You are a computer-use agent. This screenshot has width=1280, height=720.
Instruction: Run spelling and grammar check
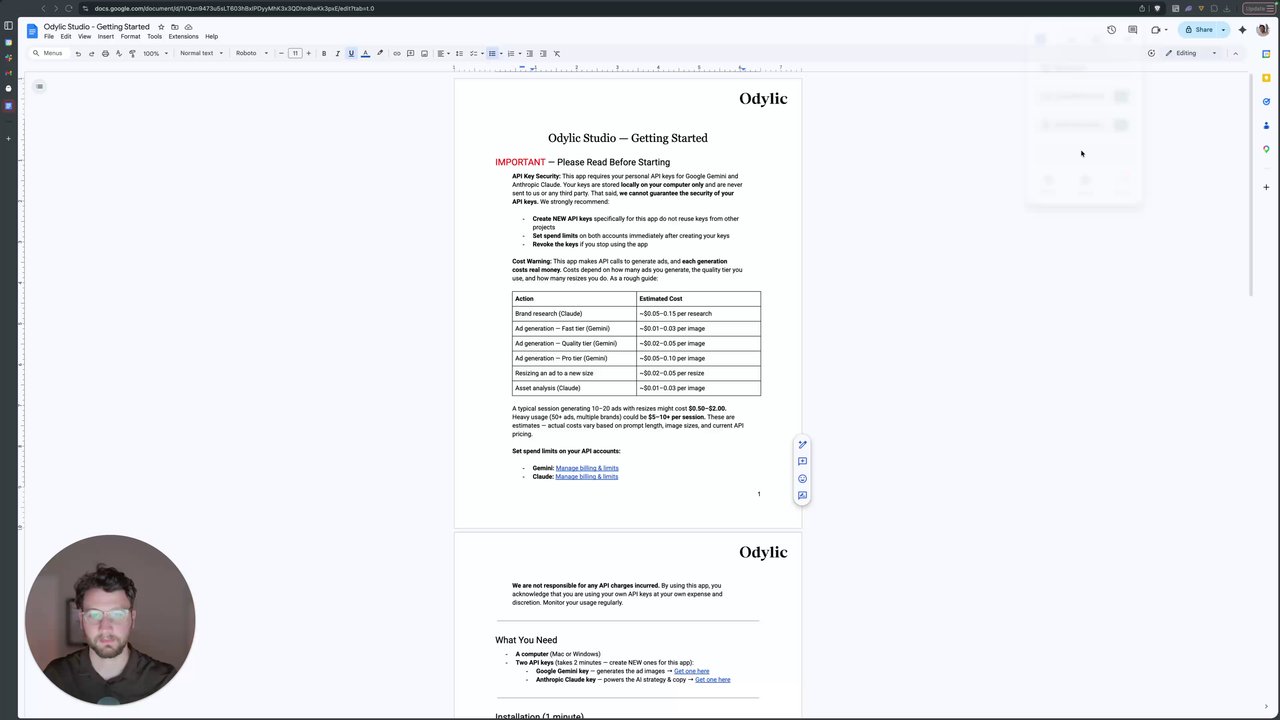coord(118,53)
